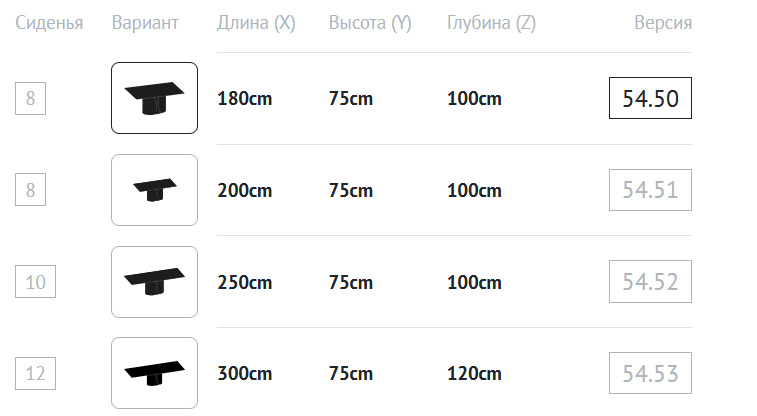The height and width of the screenshot is (416, 757).
Task: Choose the 250cm table variant image
Action: pyautogui.click(x=154, y=282)
